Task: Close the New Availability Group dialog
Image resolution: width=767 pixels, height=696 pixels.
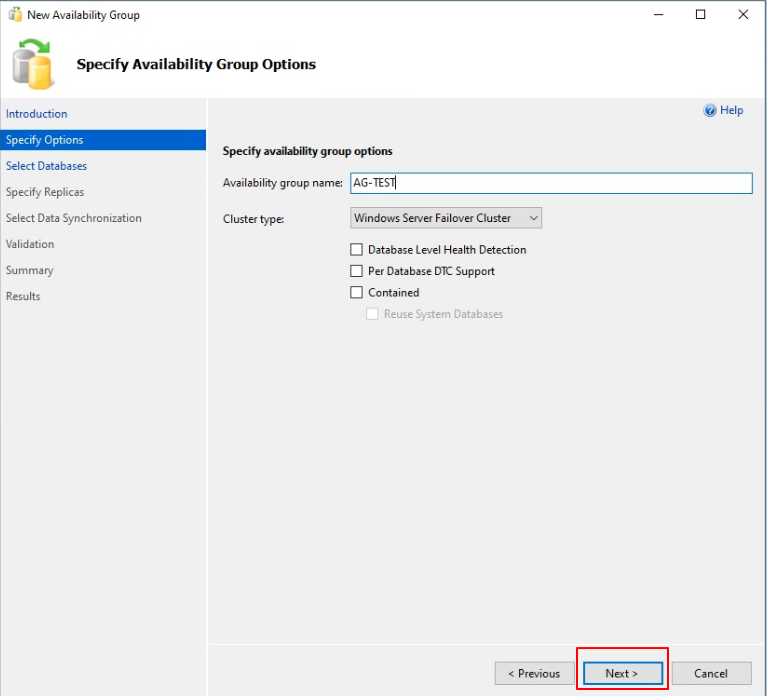Action: (x=743, y=15)
